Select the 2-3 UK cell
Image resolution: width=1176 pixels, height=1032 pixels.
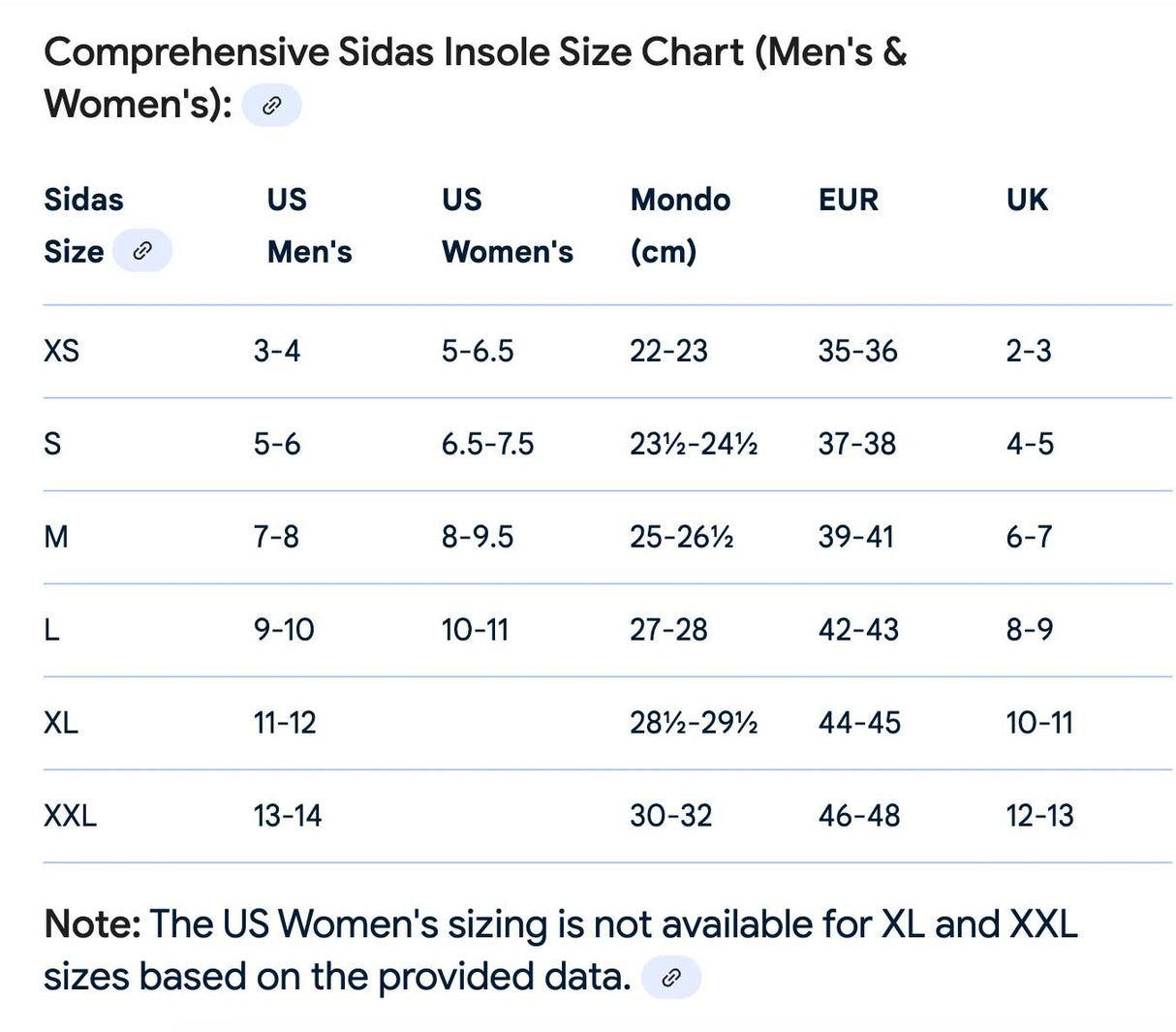click(1028, 351)
